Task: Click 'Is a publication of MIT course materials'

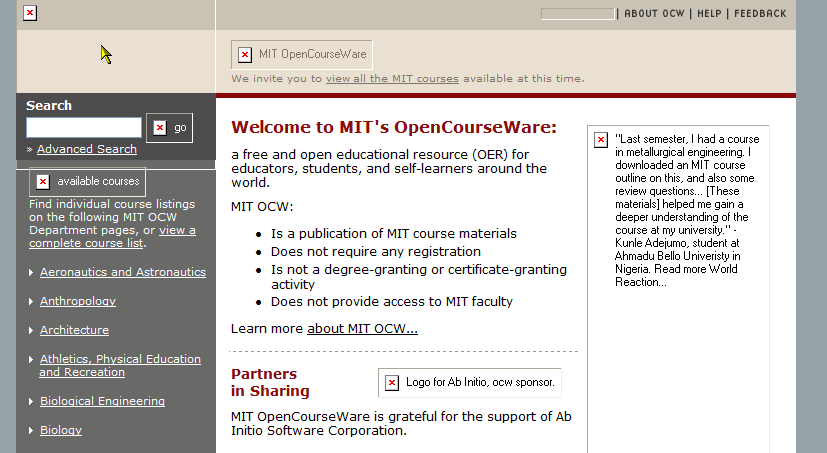Action: (x=393, y=234)
